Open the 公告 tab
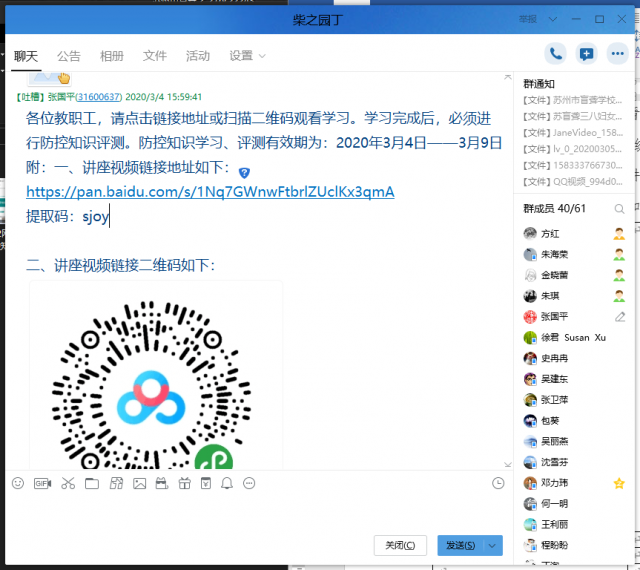This screenshot has height=570, width=640. [x=69, y=56]
